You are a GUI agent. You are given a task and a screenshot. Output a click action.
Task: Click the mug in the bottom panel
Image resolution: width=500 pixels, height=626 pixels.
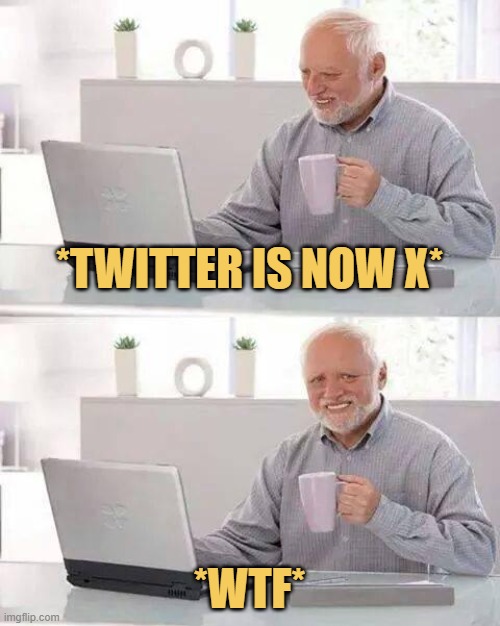318,502
